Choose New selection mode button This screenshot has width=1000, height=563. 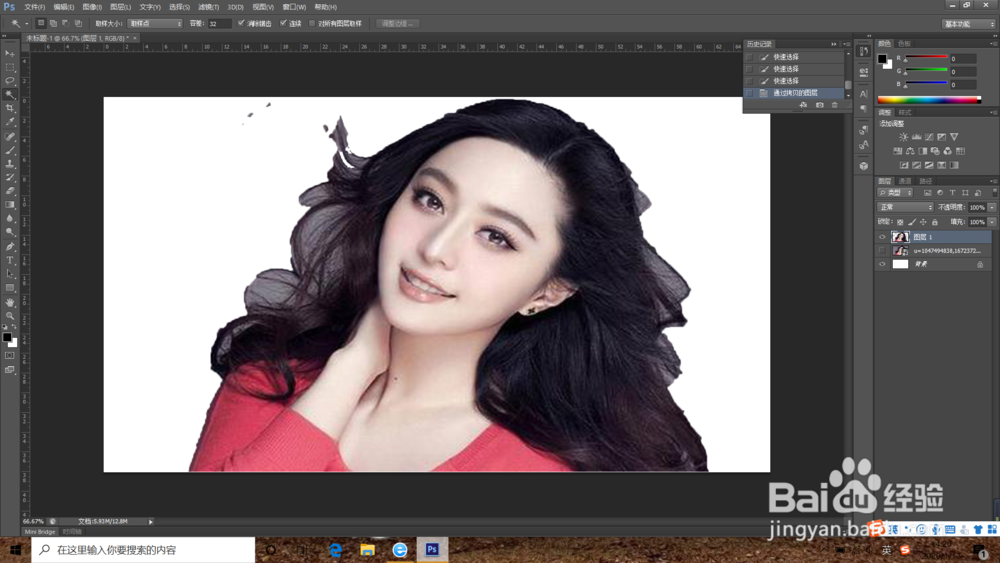click(x=41, y=23)
